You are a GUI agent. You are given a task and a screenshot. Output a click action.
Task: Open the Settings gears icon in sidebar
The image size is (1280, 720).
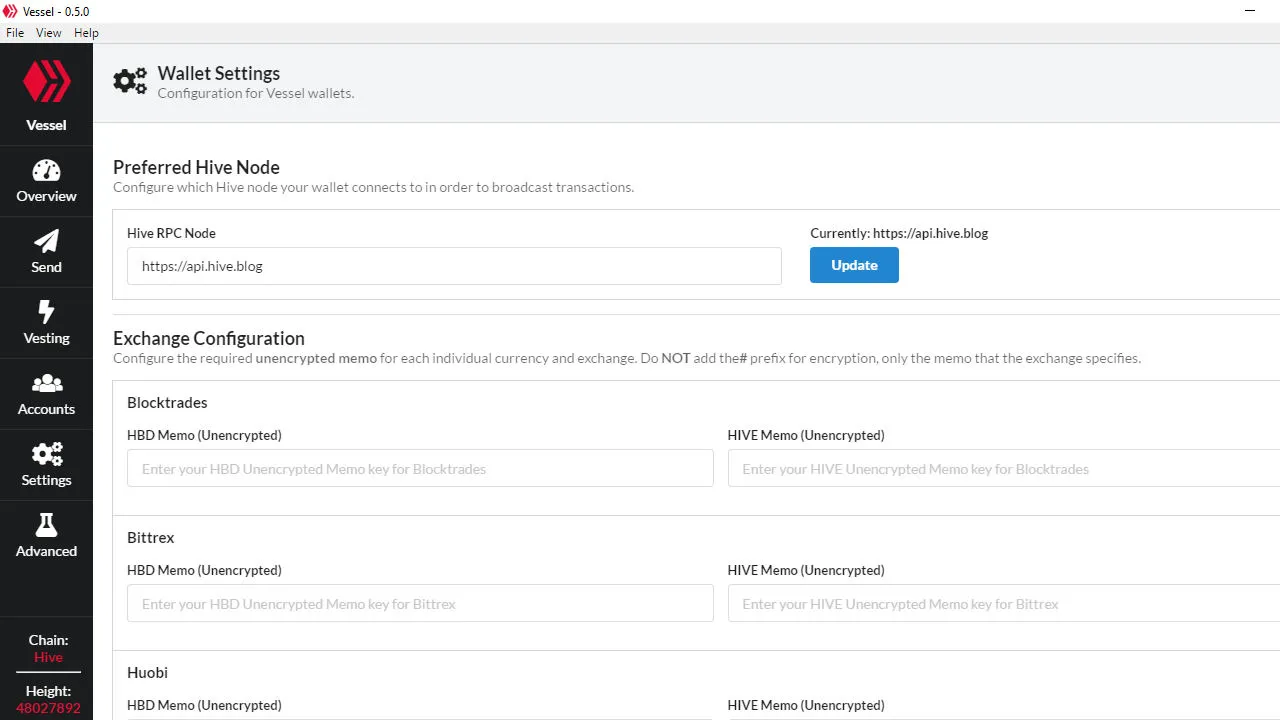pyautogui.click(x=46, y=454)
